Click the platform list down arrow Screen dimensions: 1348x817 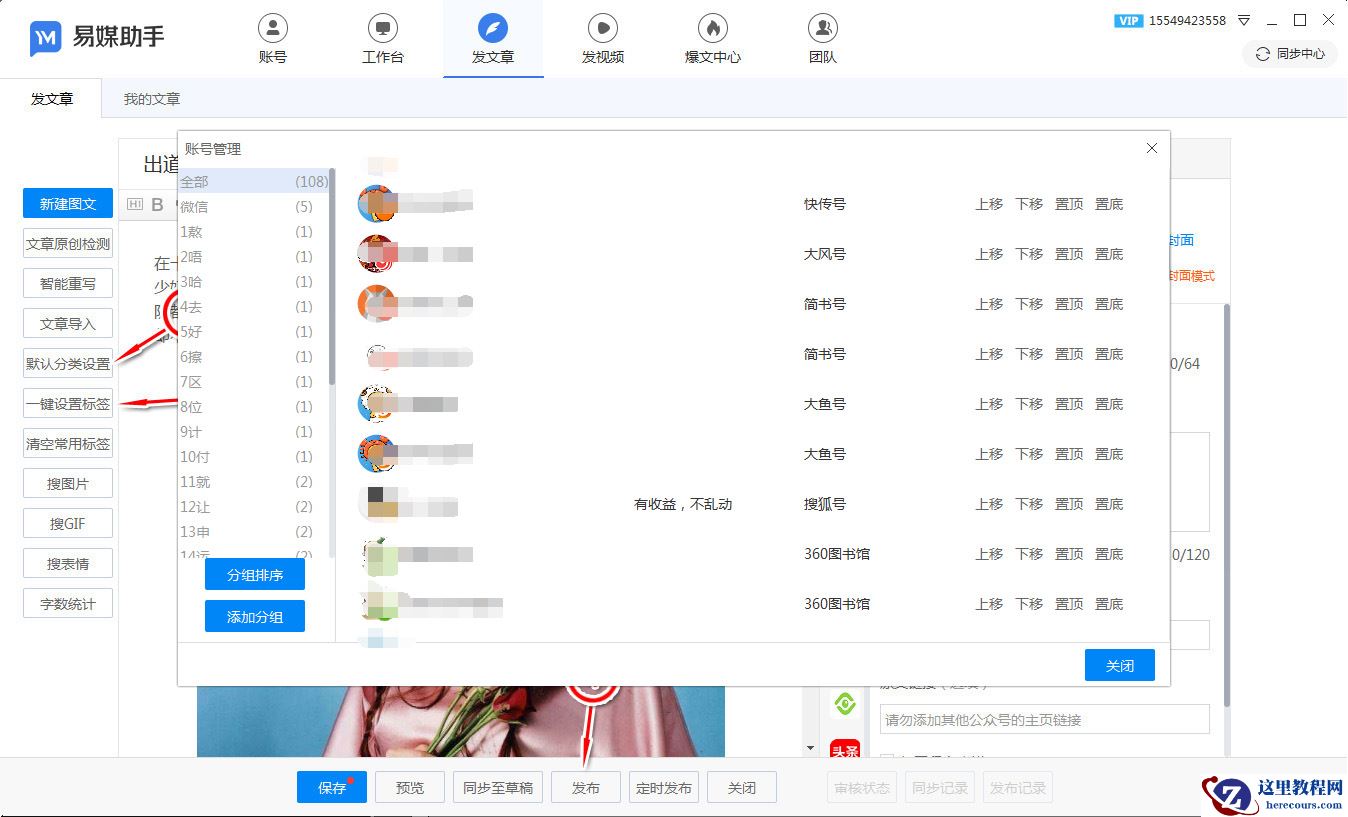point(811,748)
